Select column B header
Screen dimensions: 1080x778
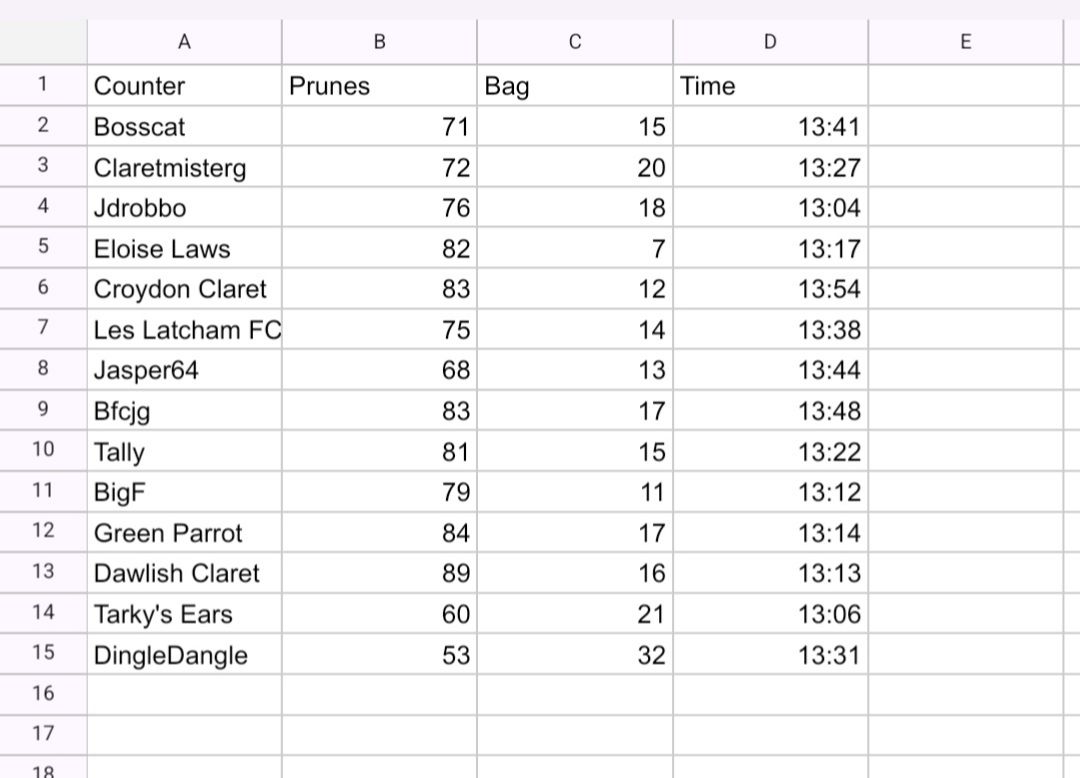pyautogui.click(x=379, y=42)
